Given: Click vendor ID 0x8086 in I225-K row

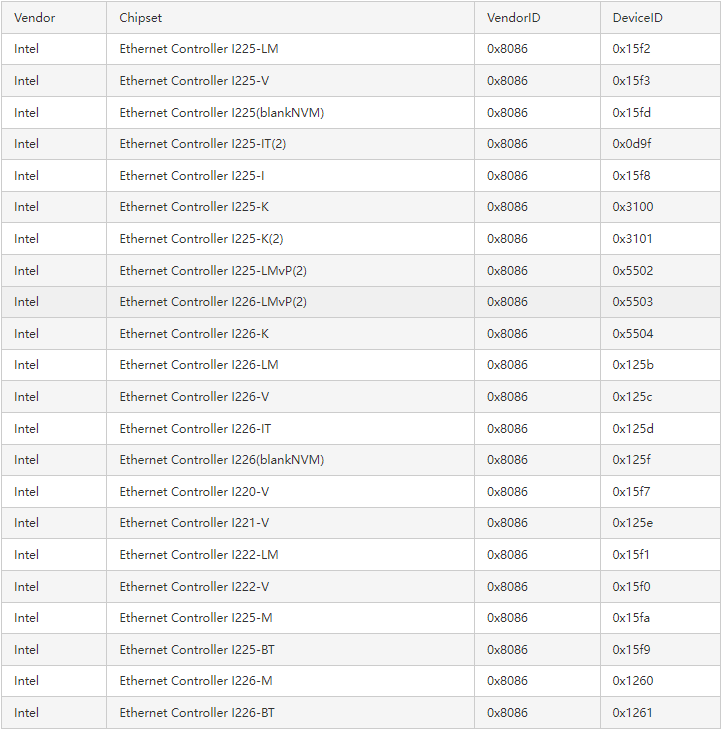Looking at the screenshot, I should click(x=507, y=207).
